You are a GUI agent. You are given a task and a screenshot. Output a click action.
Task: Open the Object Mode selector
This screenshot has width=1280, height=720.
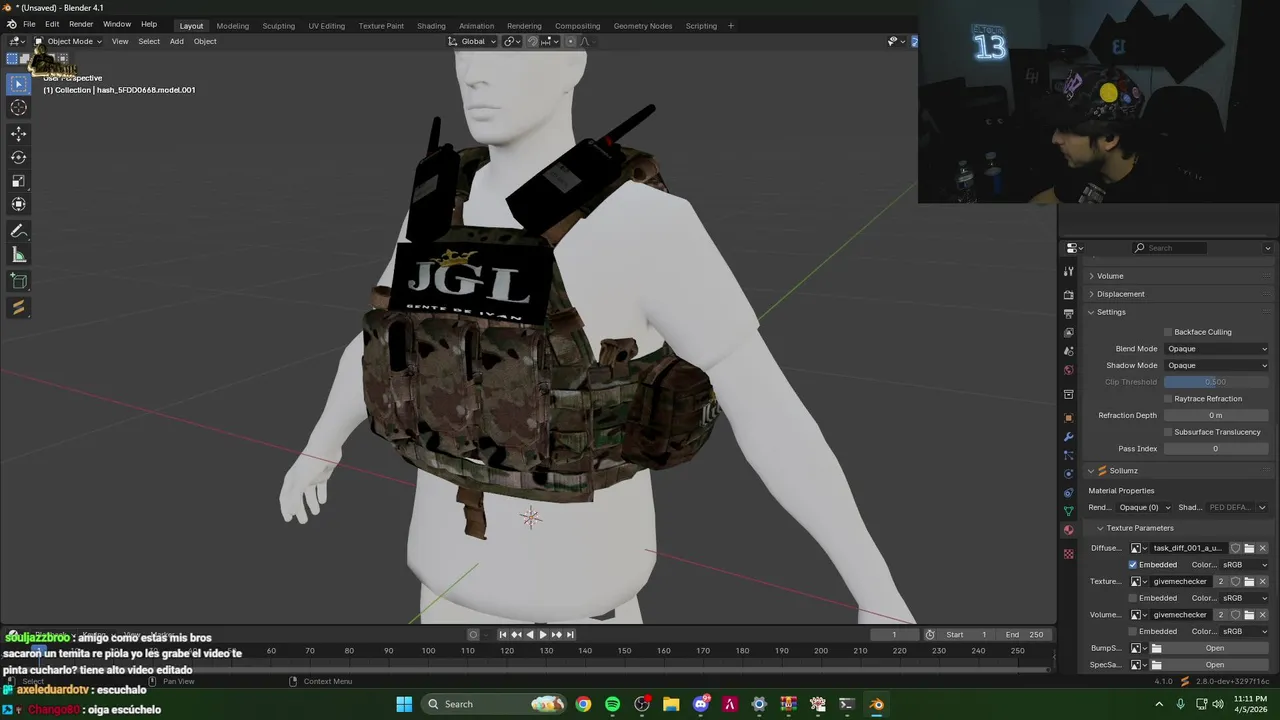coord(68,41)
